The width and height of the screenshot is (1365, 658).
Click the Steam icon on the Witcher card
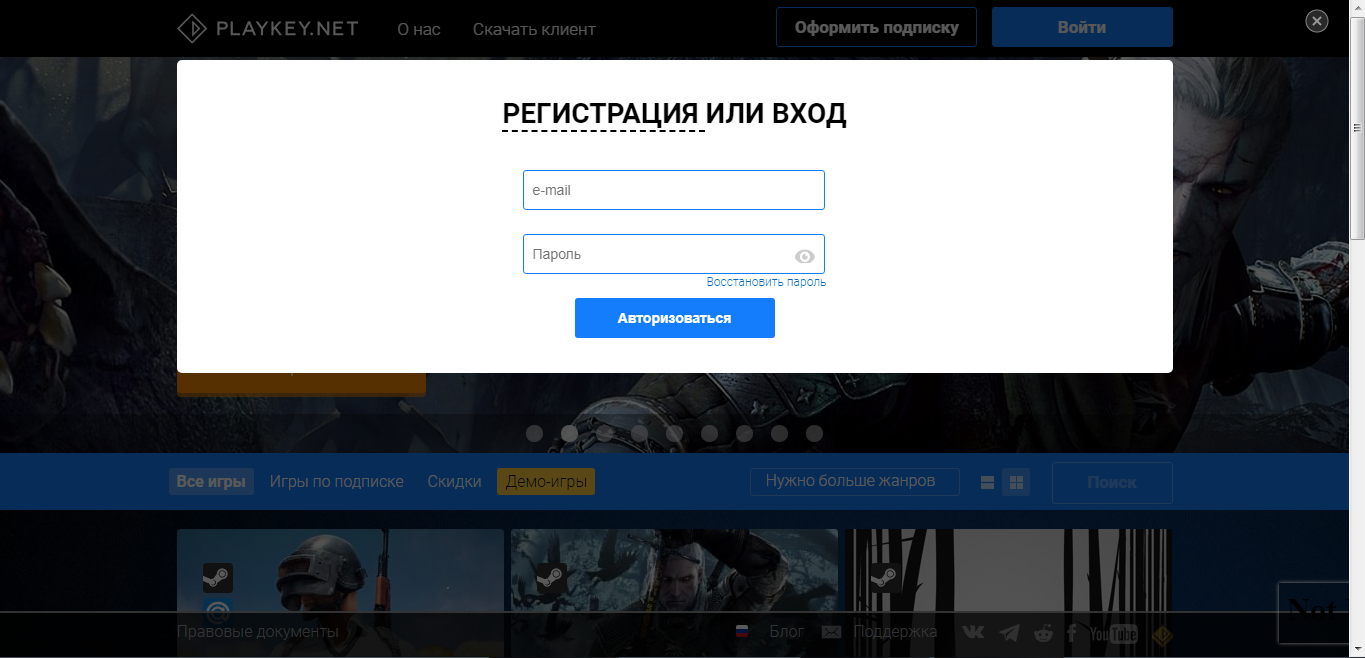tap(551, 578)
